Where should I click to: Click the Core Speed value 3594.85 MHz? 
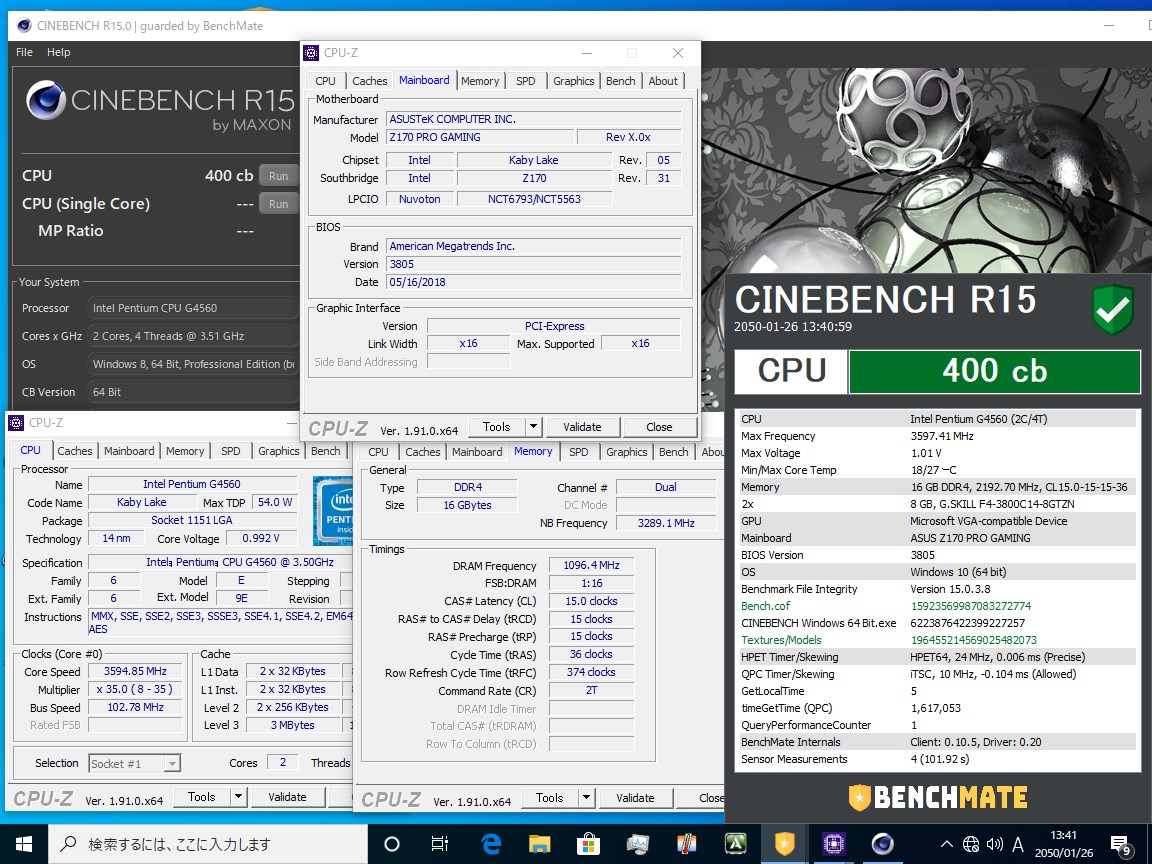(x=135, y=672)
